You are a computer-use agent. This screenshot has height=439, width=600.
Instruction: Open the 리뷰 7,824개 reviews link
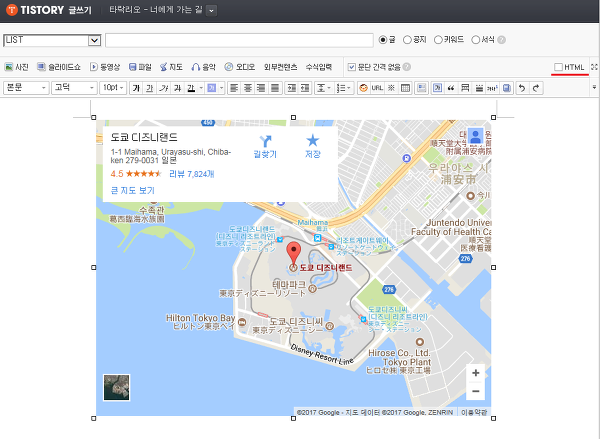(x=192, y=174)
